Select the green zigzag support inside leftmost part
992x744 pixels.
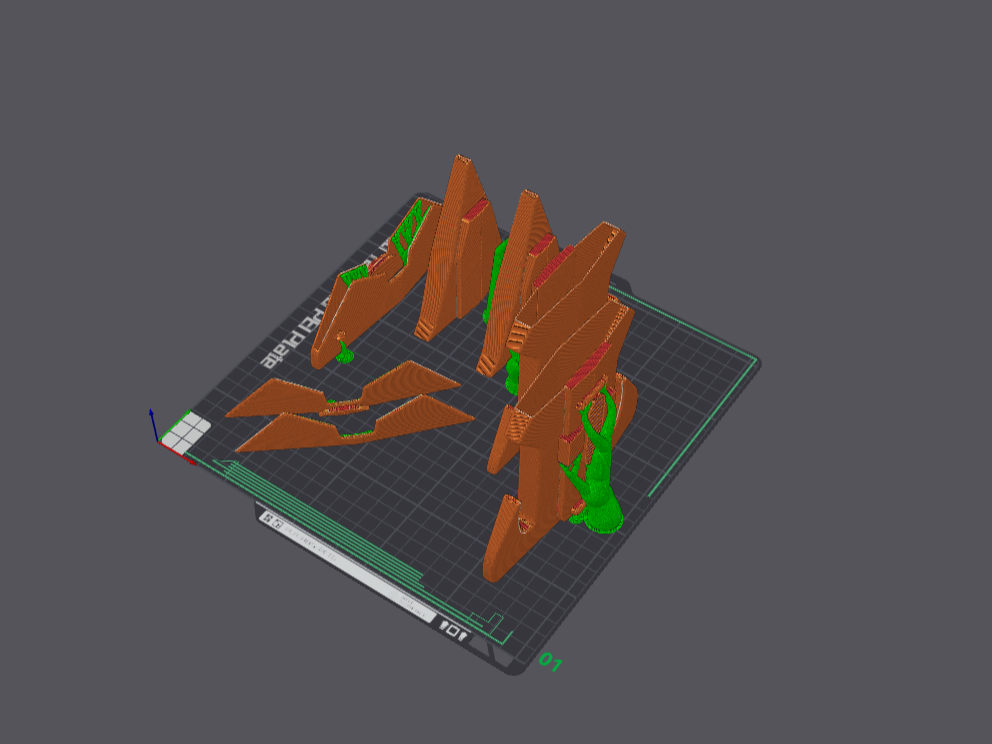[407, 231]
